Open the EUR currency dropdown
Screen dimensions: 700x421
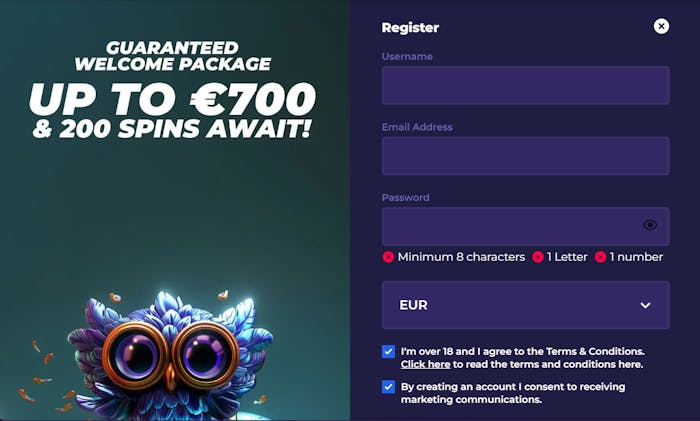(x=525, y=305)
